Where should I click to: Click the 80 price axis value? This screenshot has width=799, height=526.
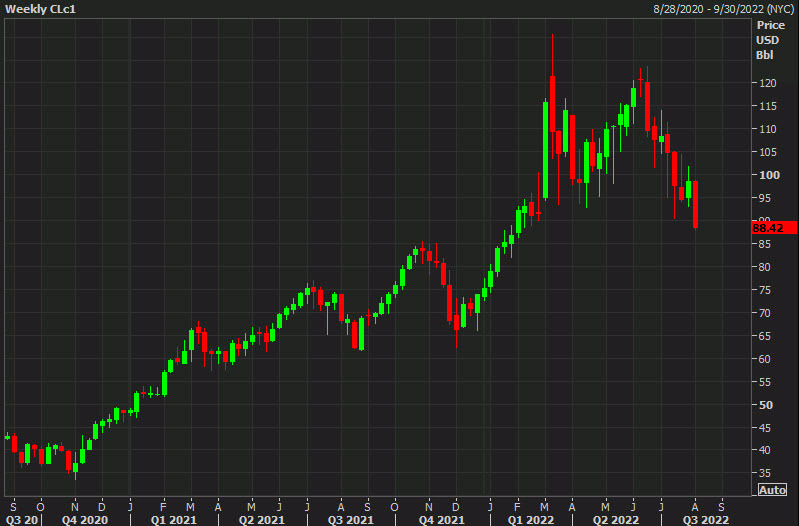coord(765,267)
